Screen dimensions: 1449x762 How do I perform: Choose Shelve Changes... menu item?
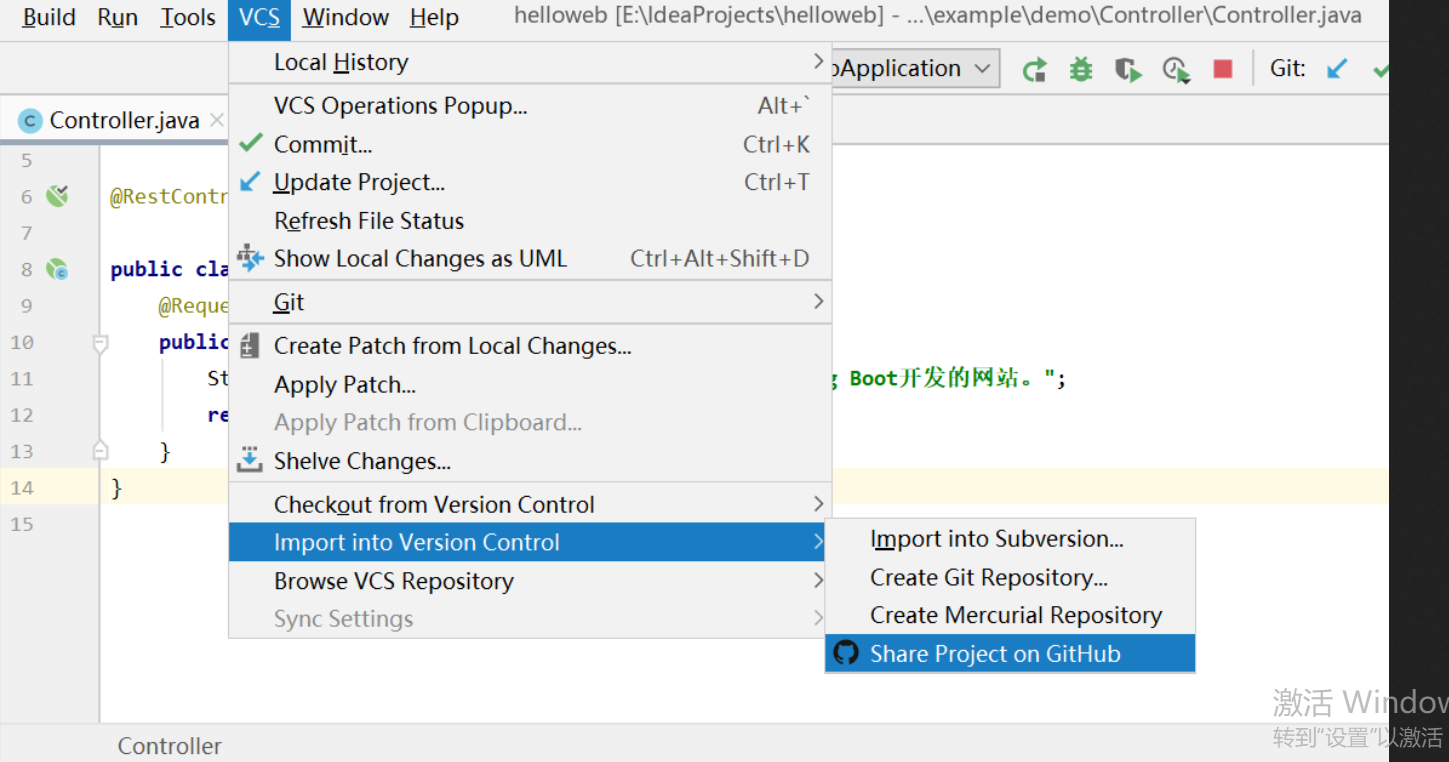[x=530, y=460]
